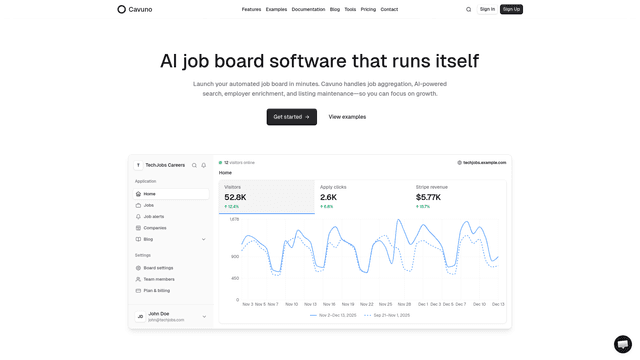Viewport: 640px width, 360px height.
Task: Click the Cavuno logo circle icon
Action: coord(121,9)
